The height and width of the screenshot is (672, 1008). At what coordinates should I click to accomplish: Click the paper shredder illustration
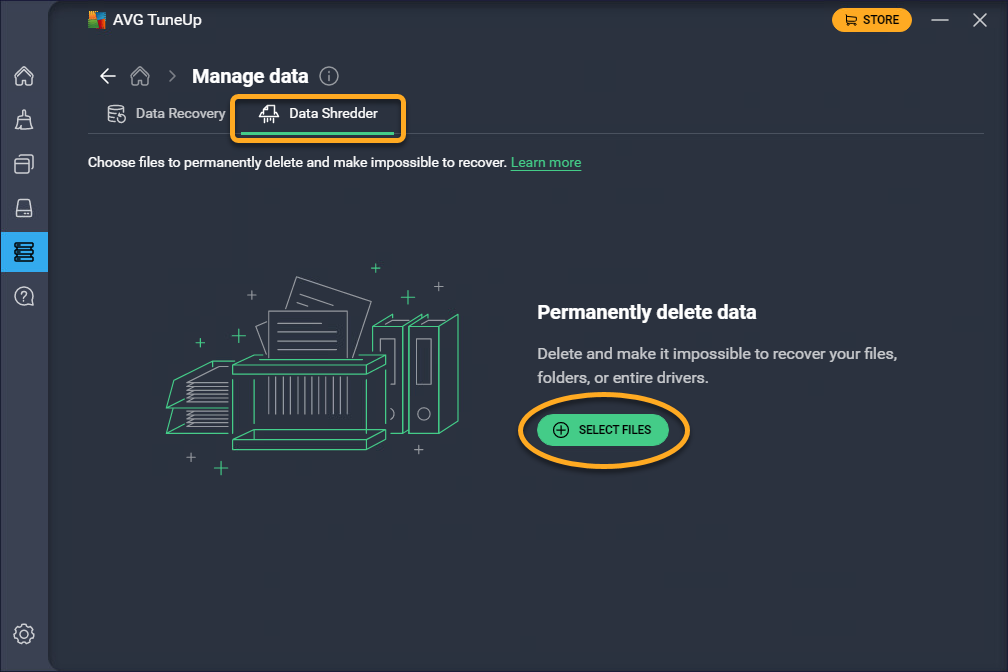310,370
